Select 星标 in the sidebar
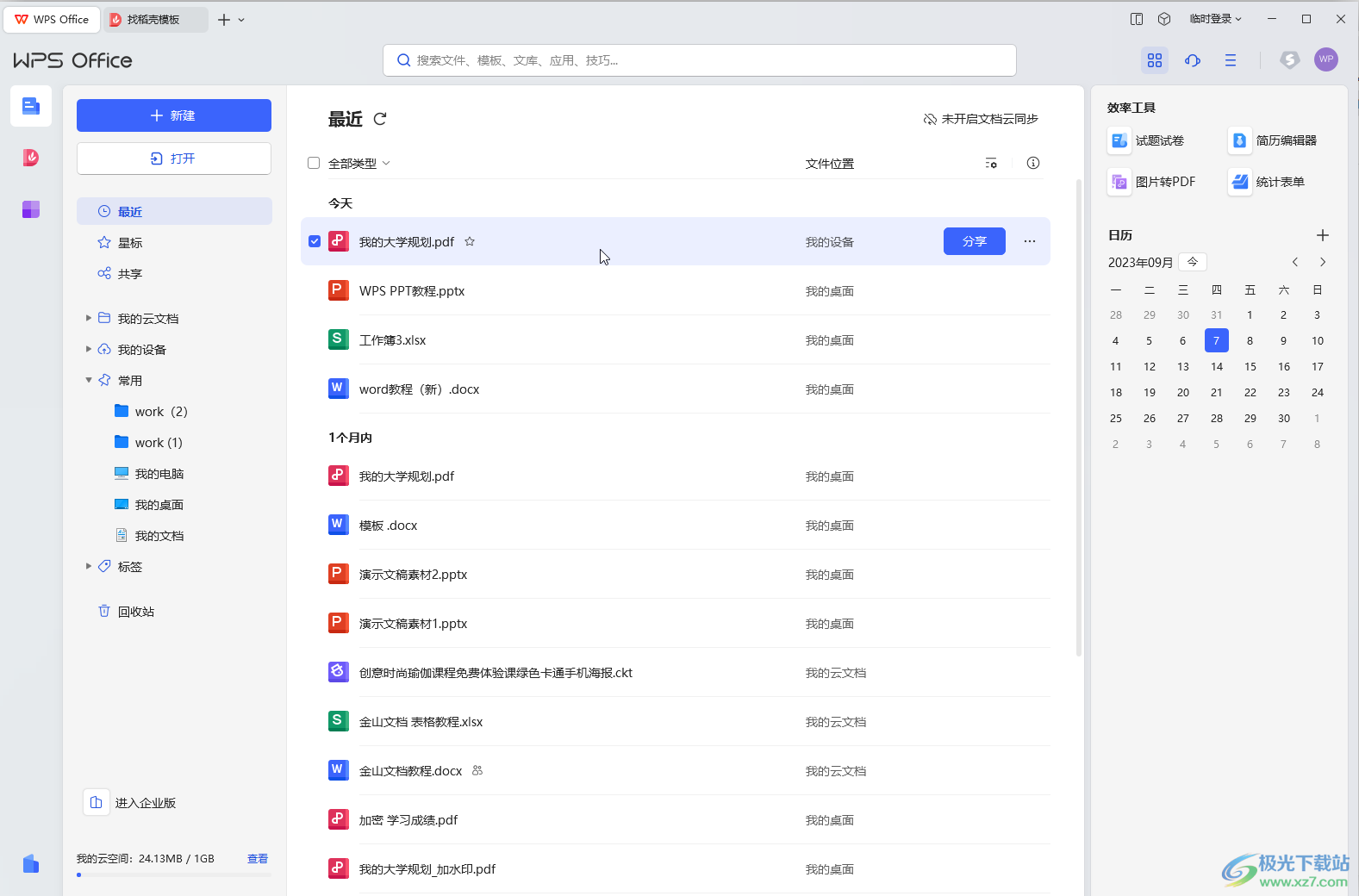 coord(174,242)
